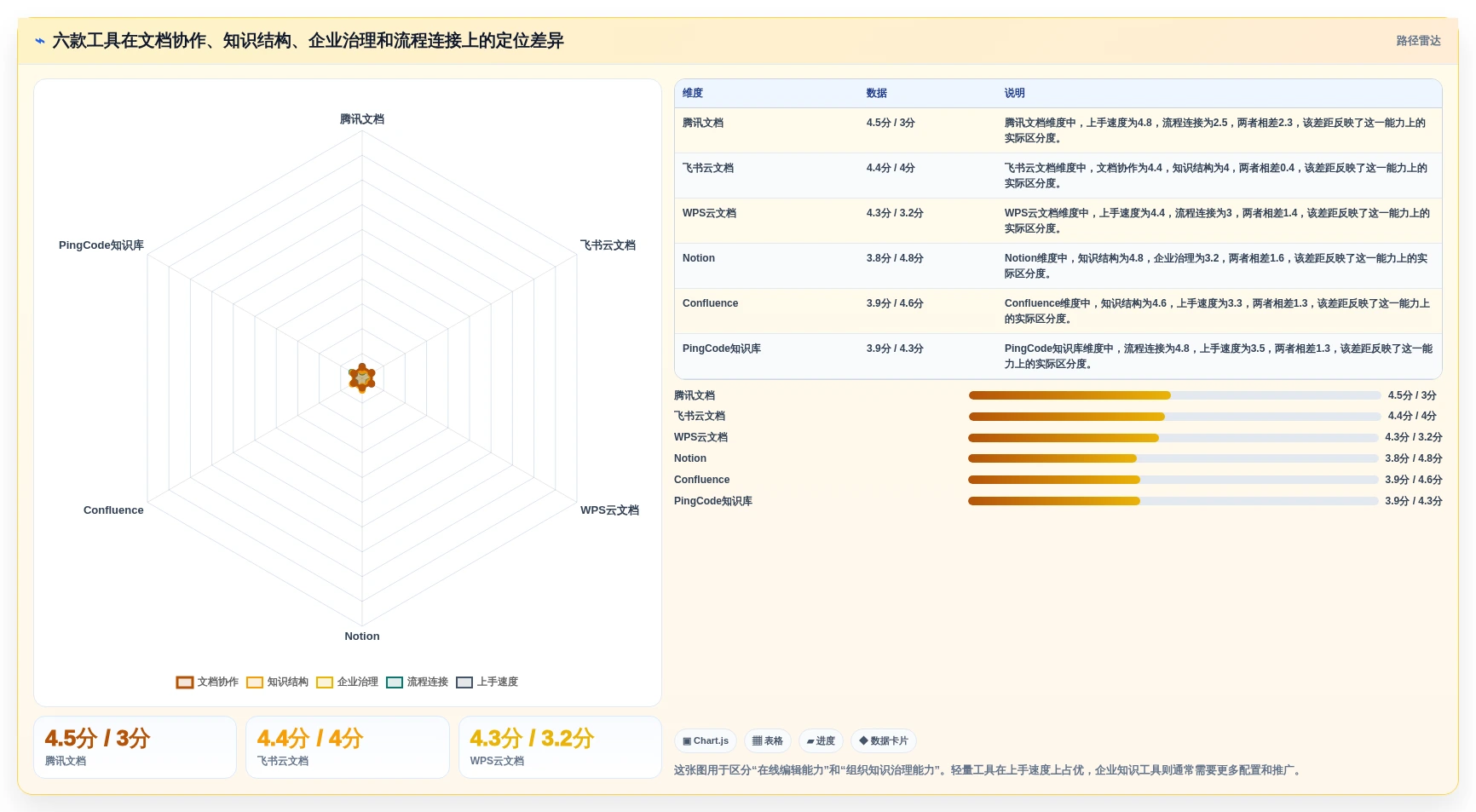The height and width of the screenshot is (812, 1476).
Task: Open the 腾讯文档 4.5分 / 3分 card
Action: pos(135,748)
